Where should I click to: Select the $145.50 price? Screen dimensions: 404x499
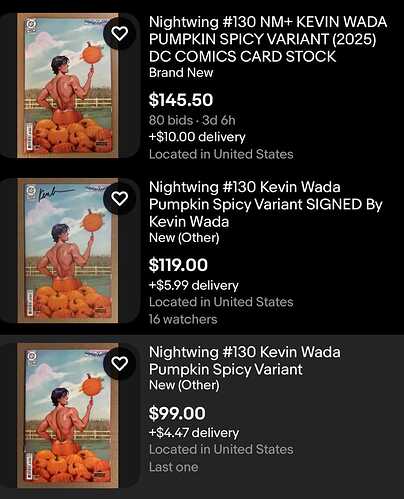pos(181,100)
